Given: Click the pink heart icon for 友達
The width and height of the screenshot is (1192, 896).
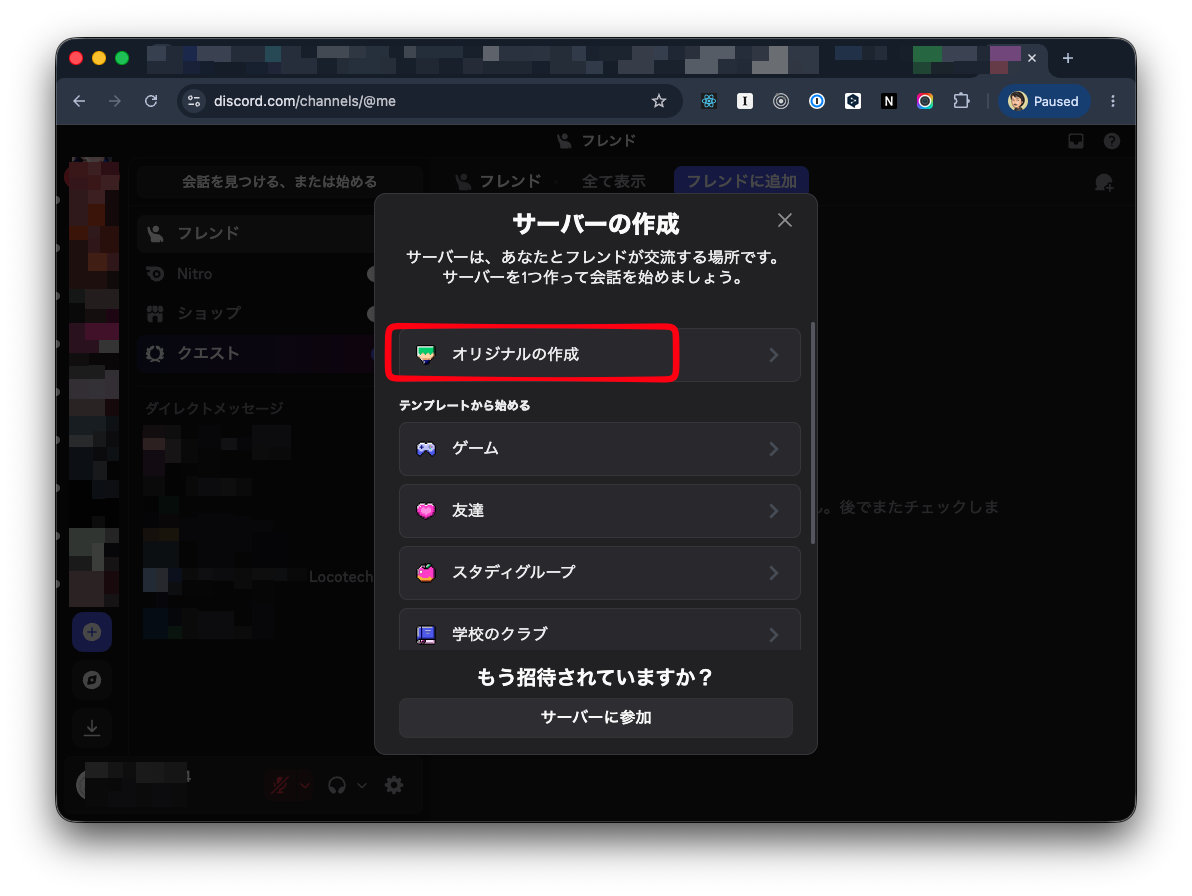Looking at the screenshot, I should click(426, 511).
